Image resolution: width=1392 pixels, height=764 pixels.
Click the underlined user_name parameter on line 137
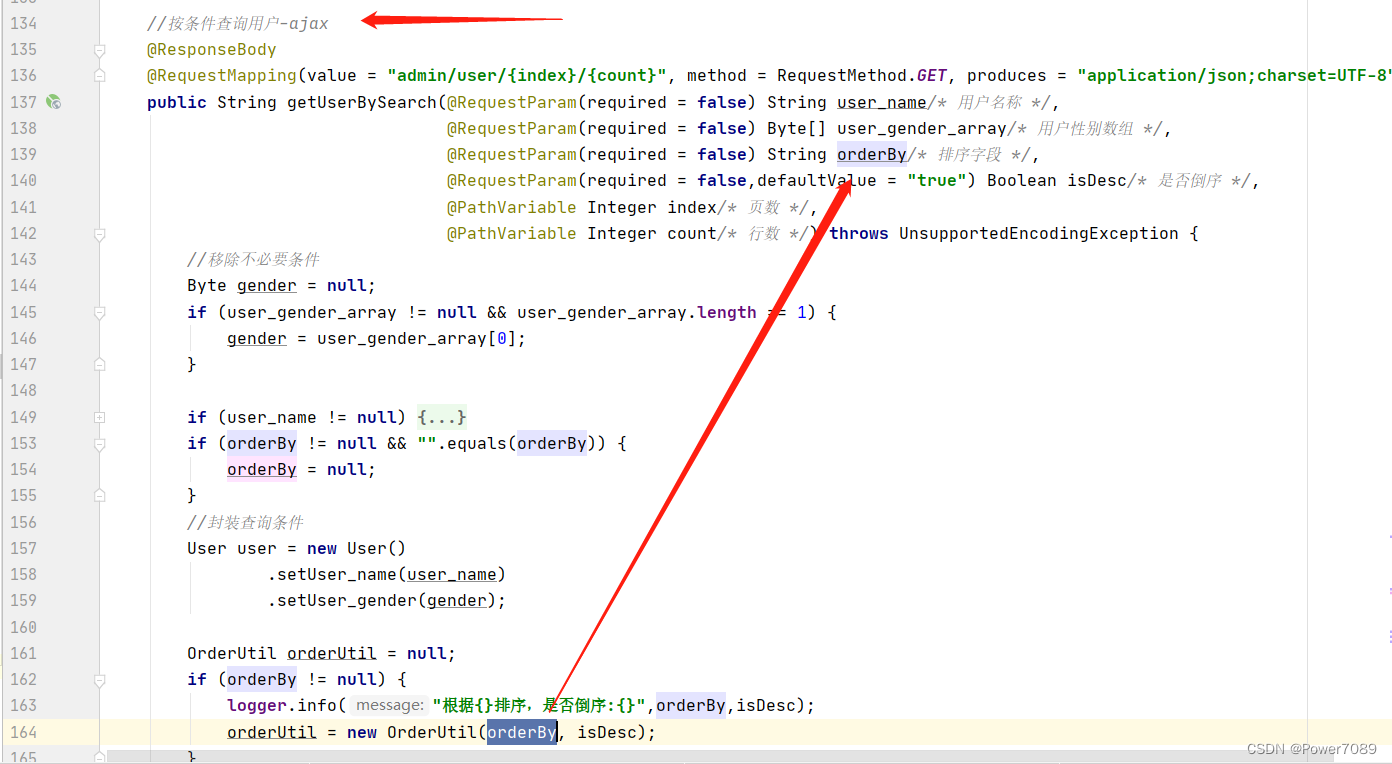[x=881, y=101]
